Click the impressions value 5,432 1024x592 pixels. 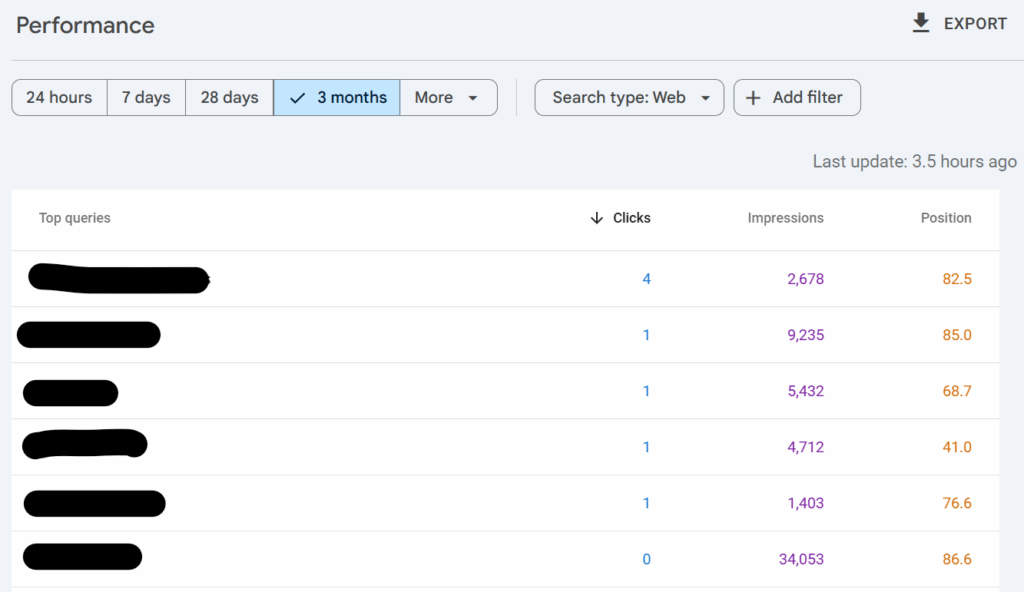pos(805,391)
